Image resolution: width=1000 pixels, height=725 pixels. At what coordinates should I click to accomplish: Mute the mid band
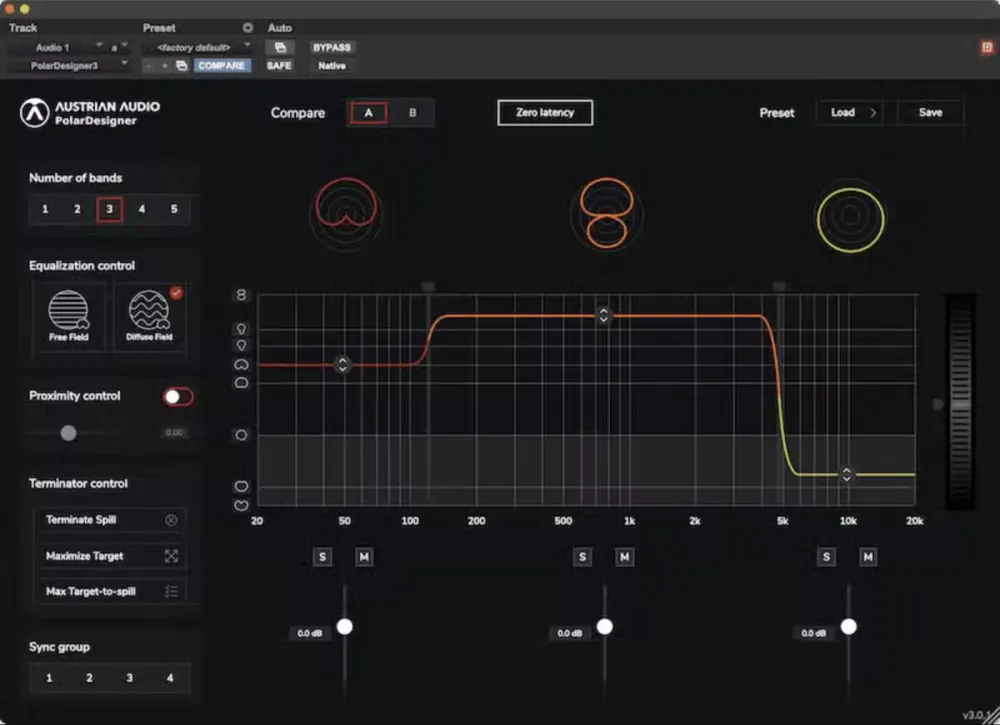pos(624,557)
